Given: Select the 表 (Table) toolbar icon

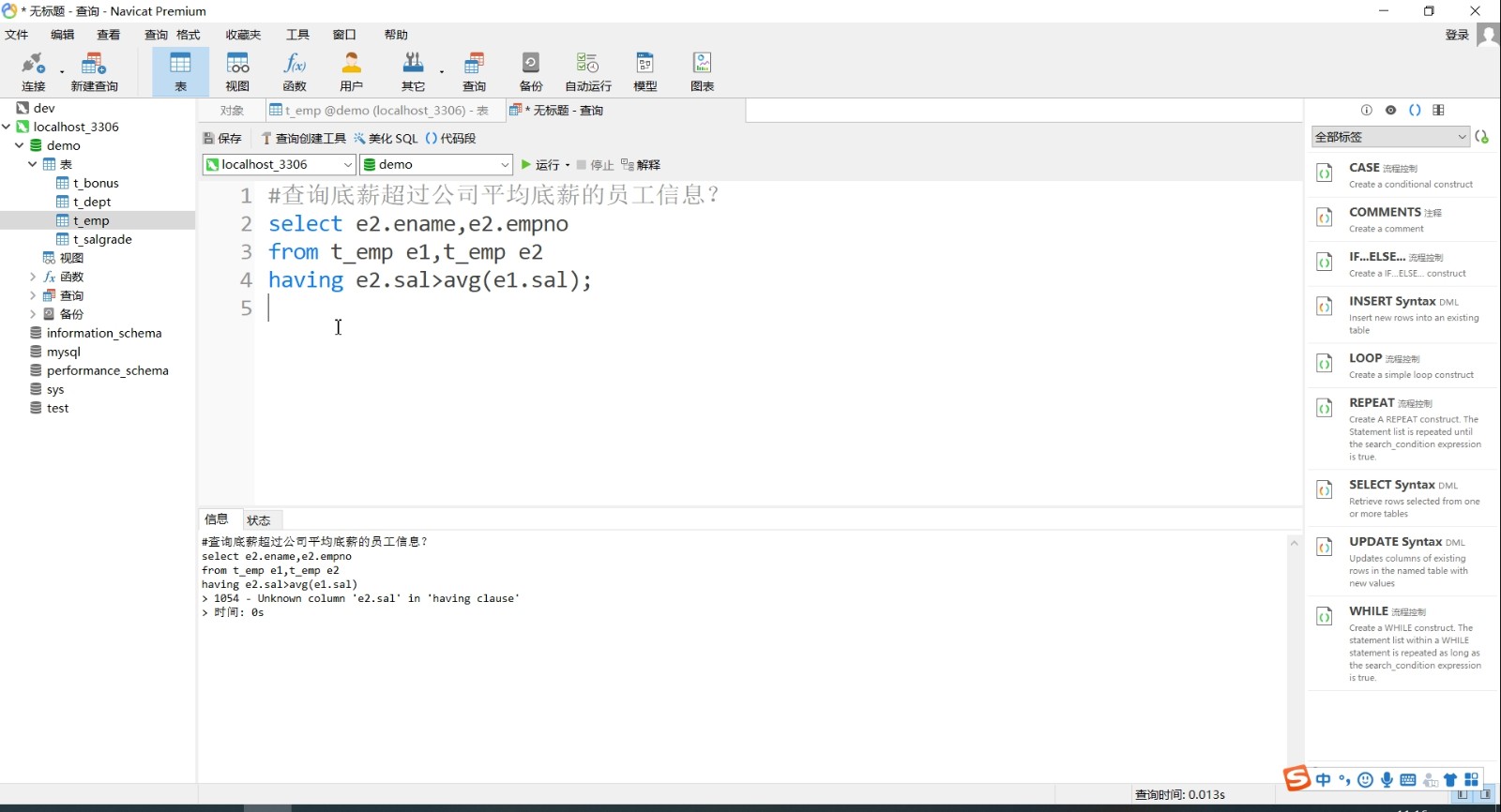Looking at the screenshot, I should 180,72.
